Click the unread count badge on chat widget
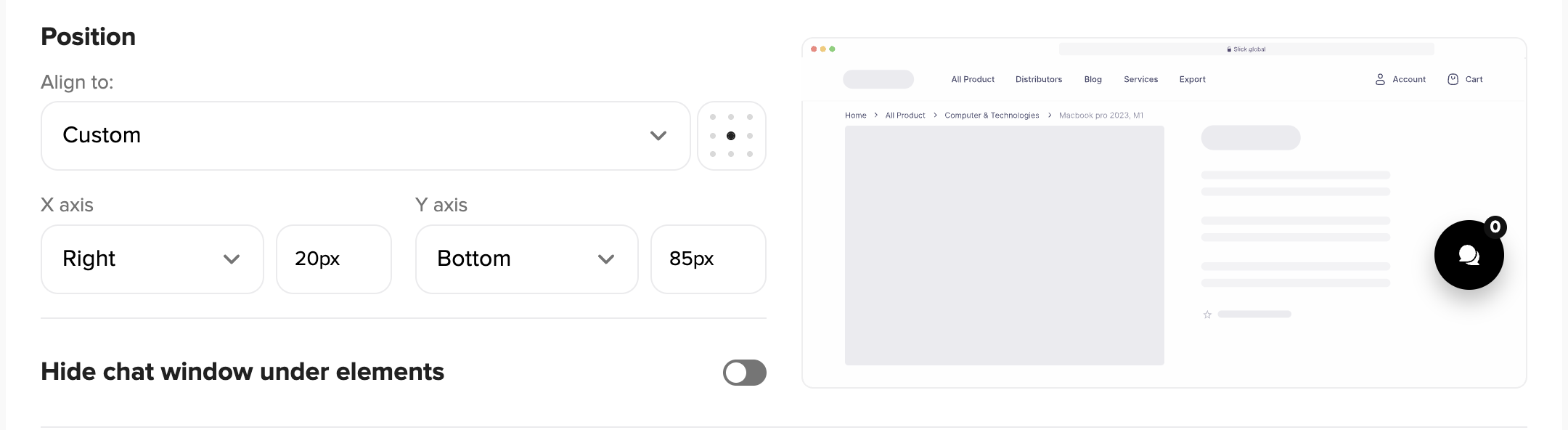 [x=1495, y=227]
